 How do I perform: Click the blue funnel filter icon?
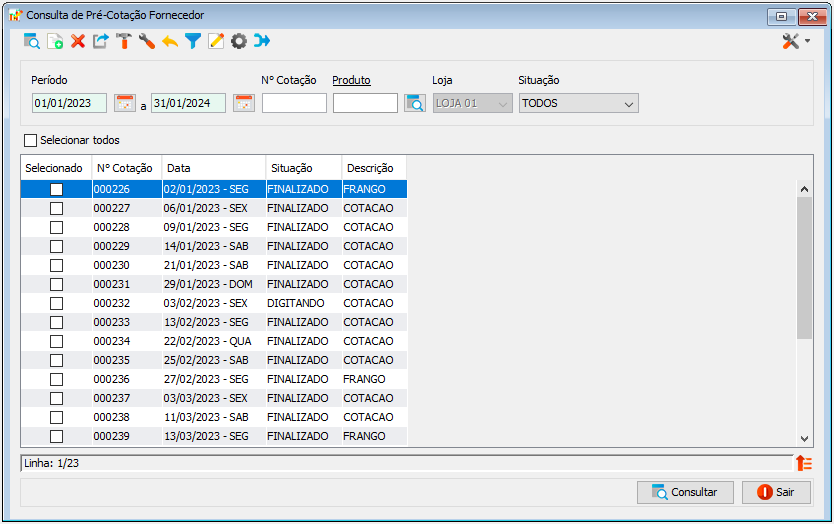[193, 41]
